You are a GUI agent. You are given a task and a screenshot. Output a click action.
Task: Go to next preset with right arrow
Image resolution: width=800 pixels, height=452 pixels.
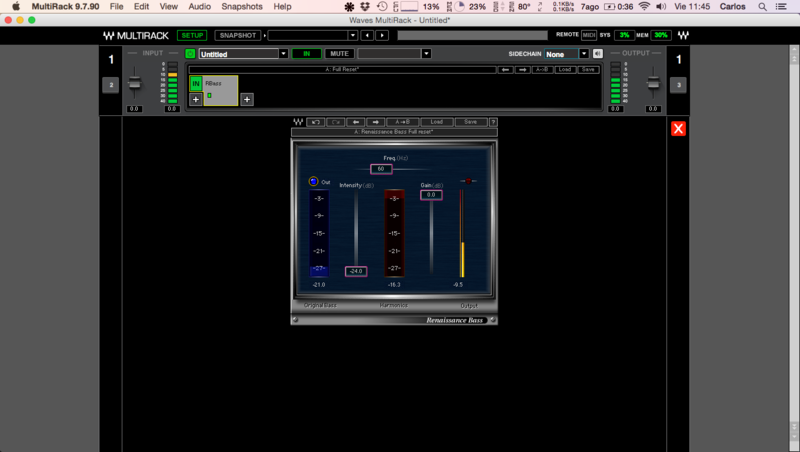376,122
